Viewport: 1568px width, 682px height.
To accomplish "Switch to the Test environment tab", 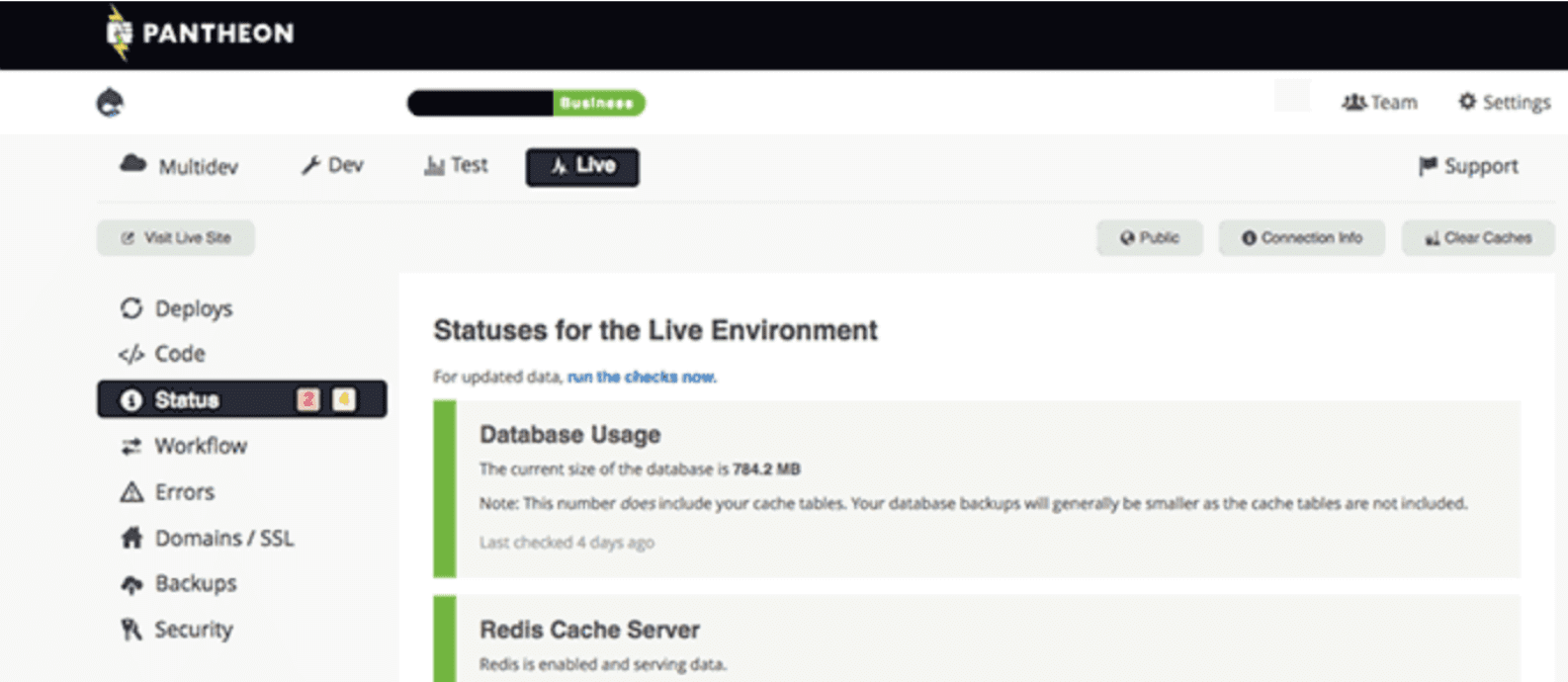I will pyautogui.click(x=456, y=166).
